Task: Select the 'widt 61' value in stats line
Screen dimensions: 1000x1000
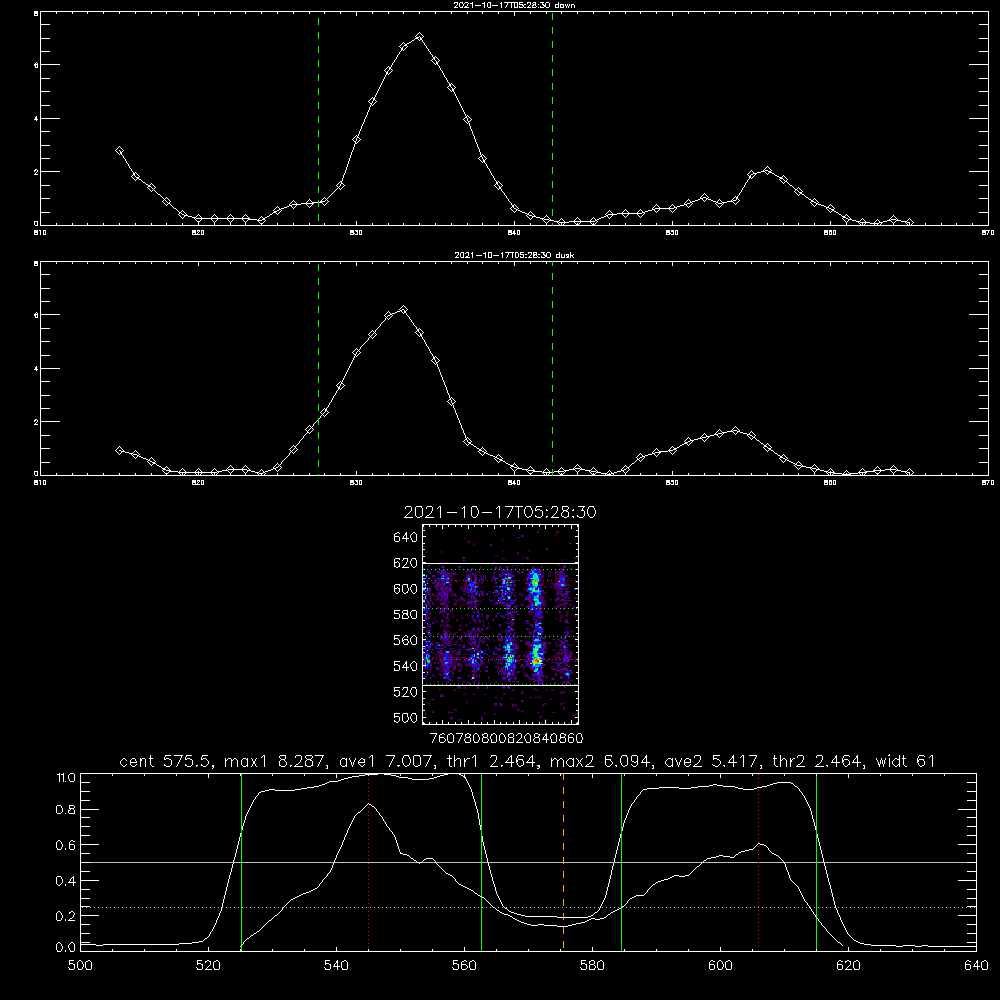Action: [x=905, y=761]
